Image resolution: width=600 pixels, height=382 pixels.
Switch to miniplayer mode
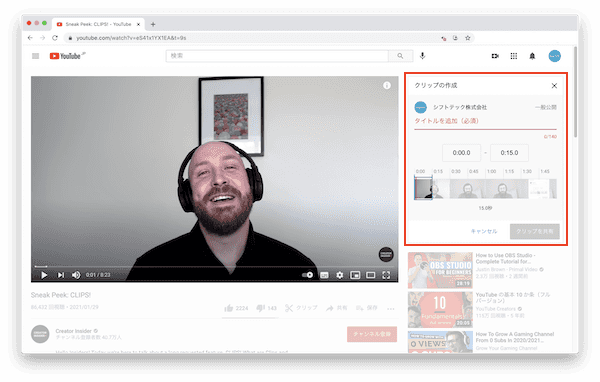[355, 275]
